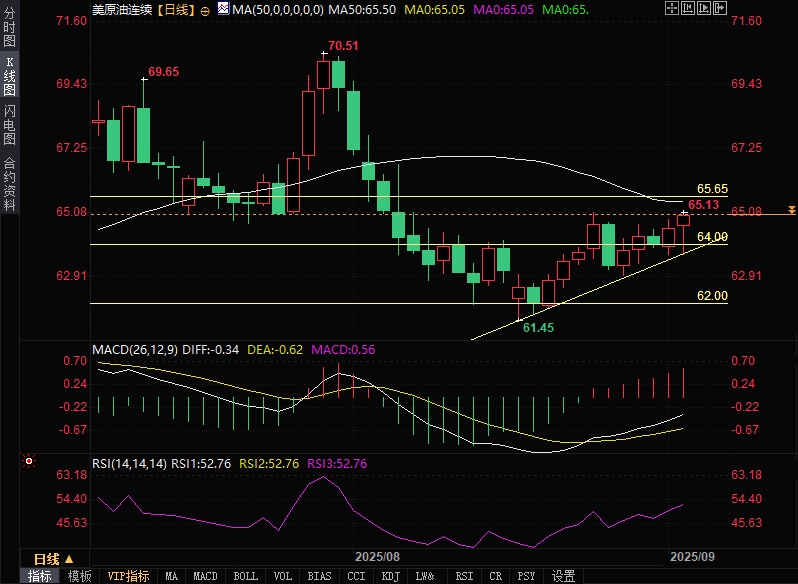Choose the MA indicator button
The image size is (798, 584).
point(172,576)
